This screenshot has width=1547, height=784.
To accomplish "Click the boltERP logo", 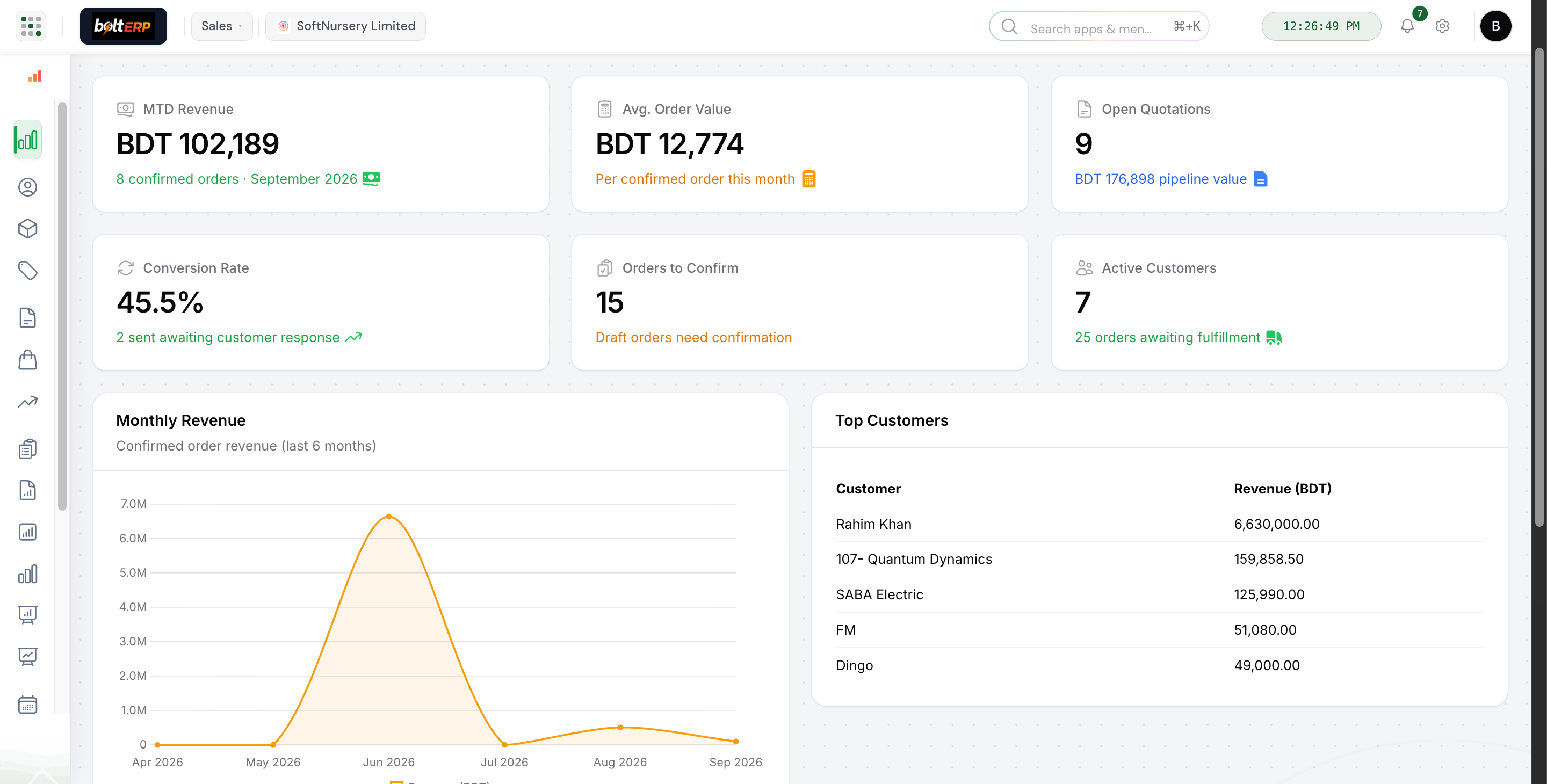I will [x=123, y=26].
